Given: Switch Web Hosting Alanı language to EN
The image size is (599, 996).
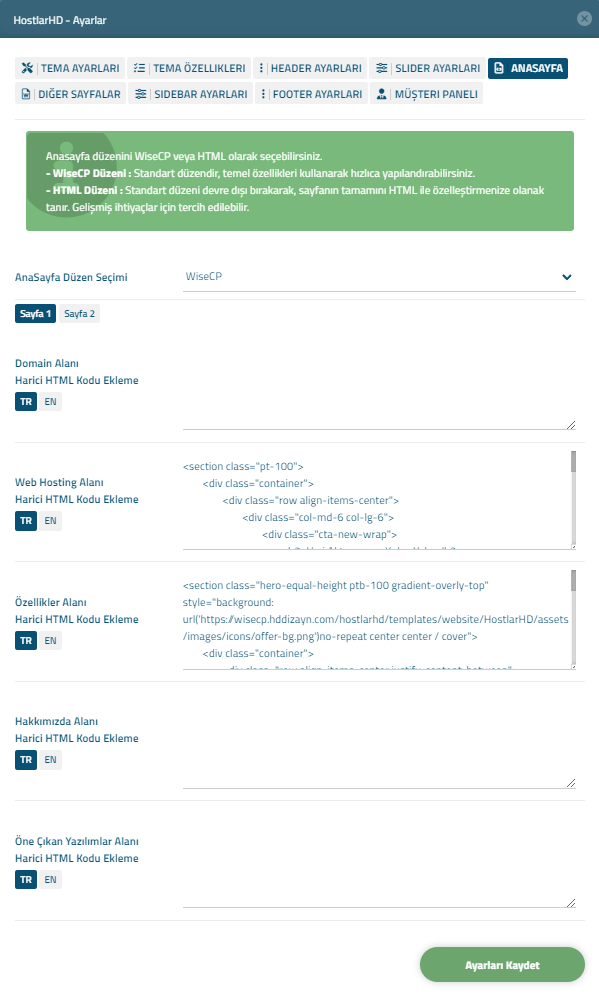Looking at the screenshot, I should [50, 521].
